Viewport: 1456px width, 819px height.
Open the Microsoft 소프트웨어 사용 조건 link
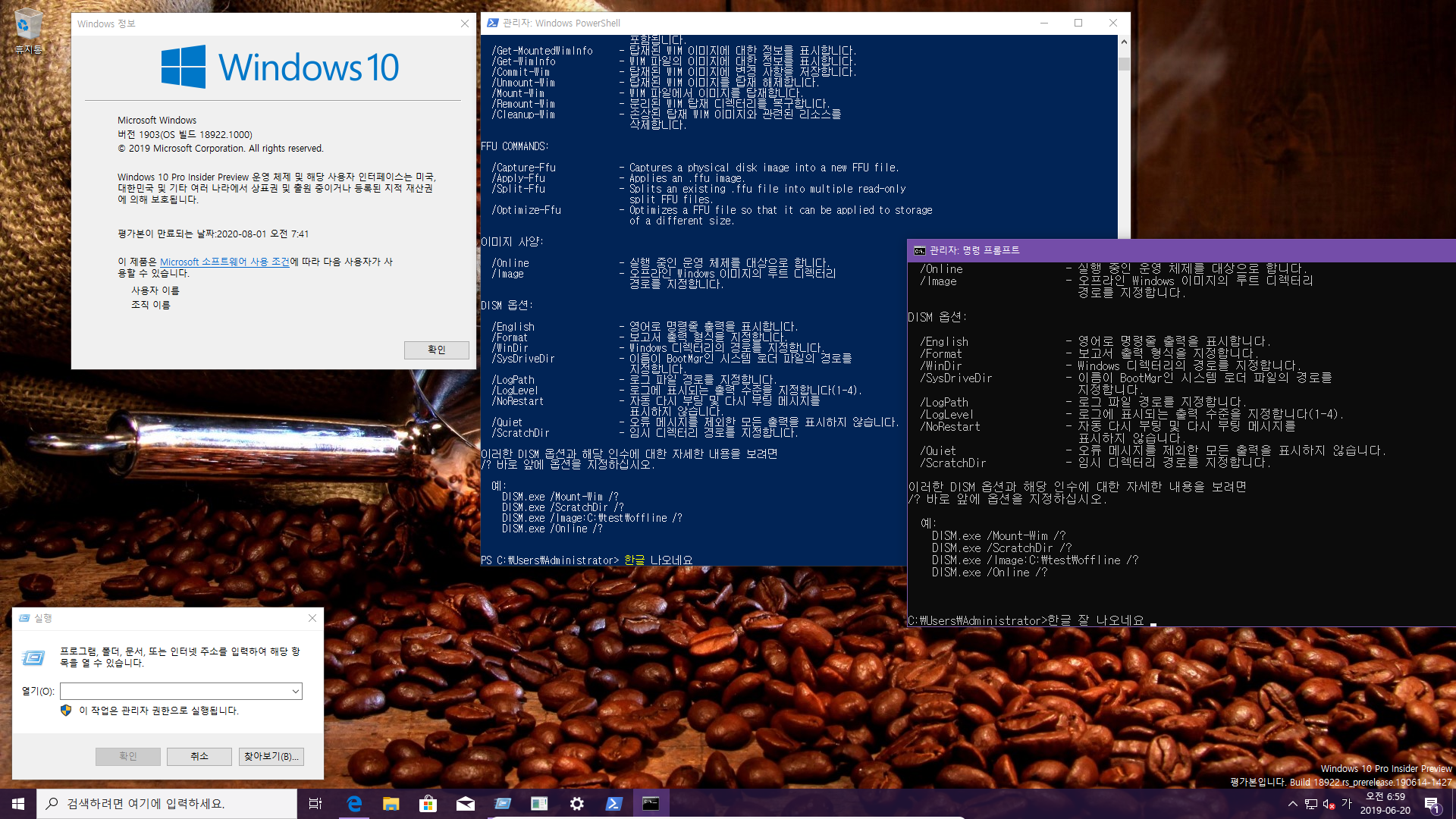pos(224,262)
